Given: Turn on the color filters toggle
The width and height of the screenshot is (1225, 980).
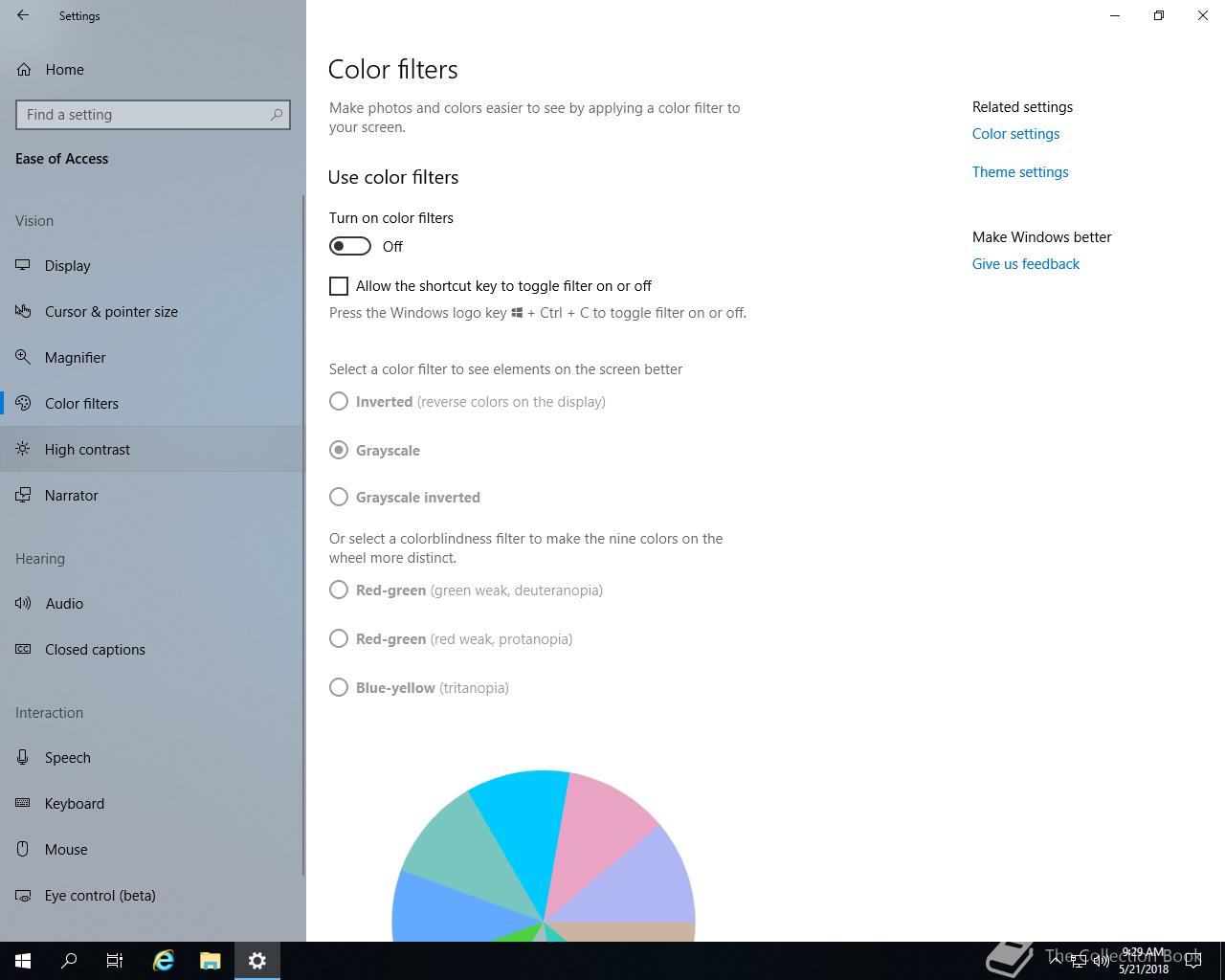Looking at the screenshot, I should click(350, 246).
